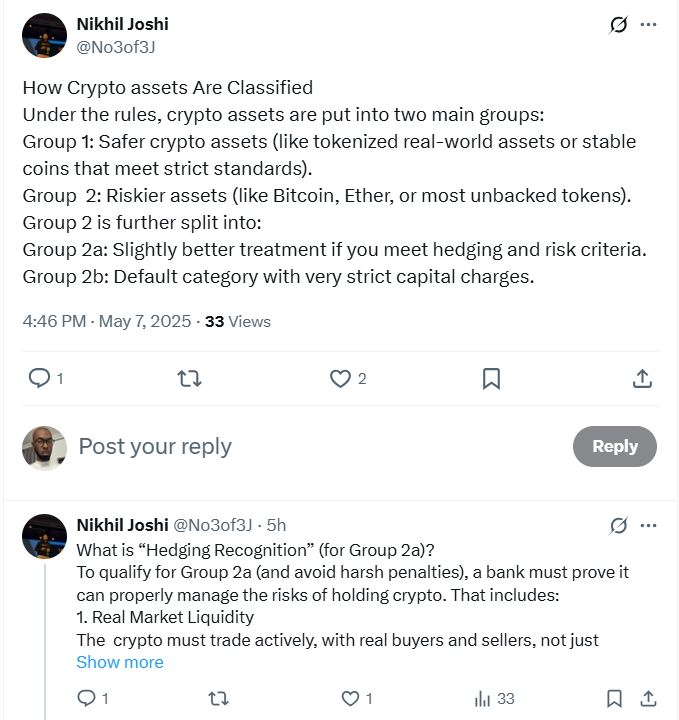Bookmark the main post

tap(491, 378)
